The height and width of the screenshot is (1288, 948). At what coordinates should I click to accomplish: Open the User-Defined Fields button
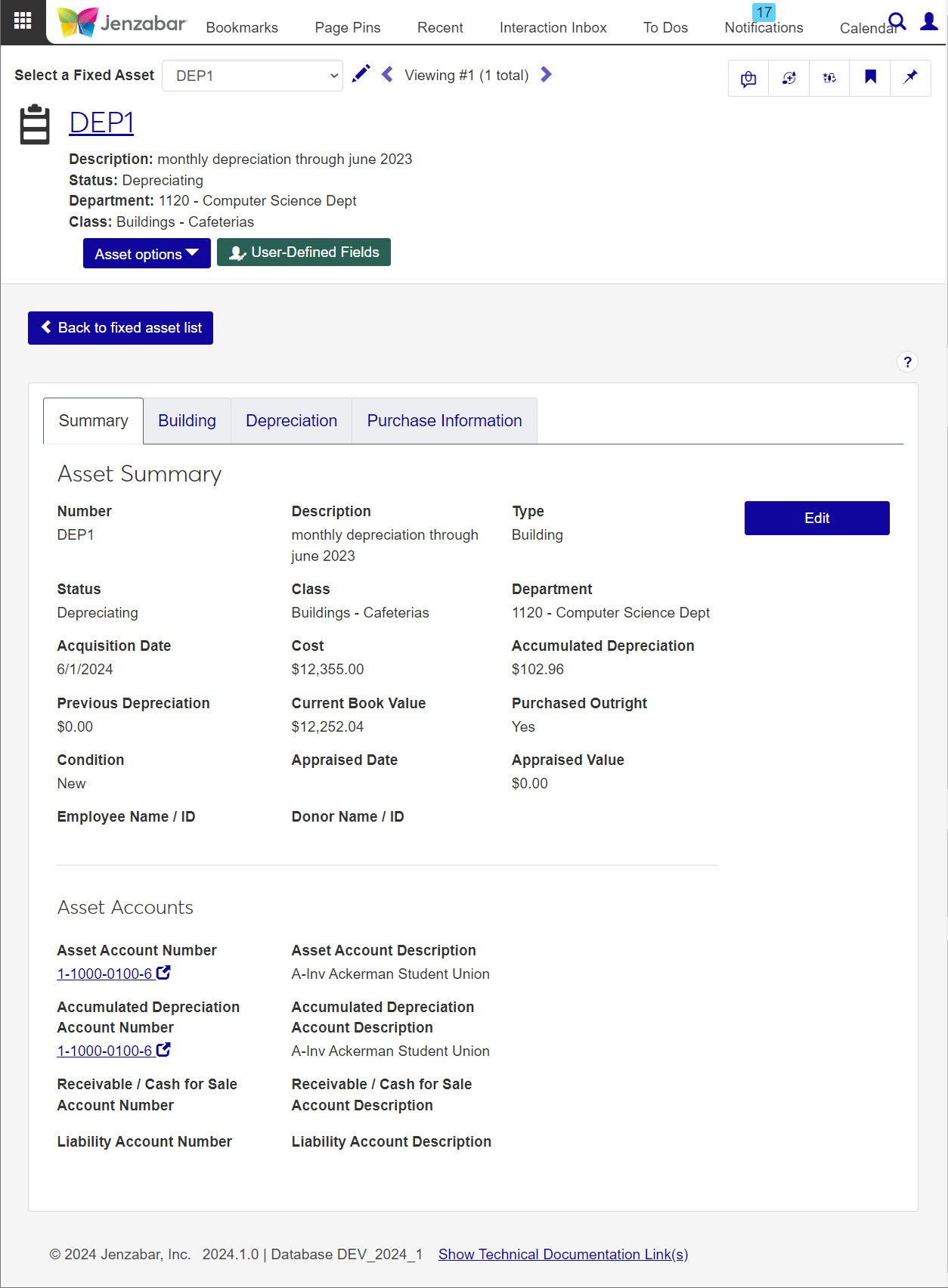(x=304, y=252)
